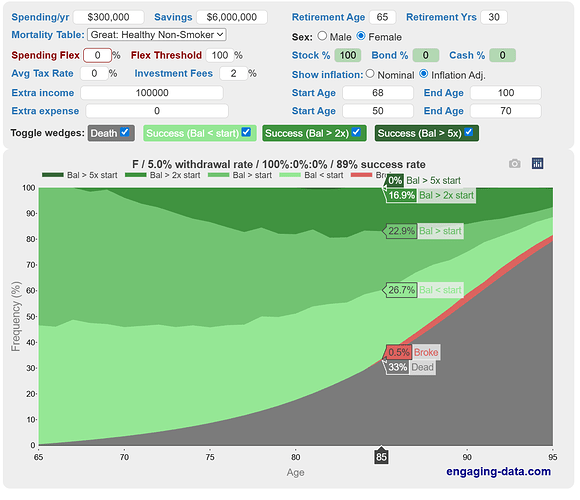Toggle Success (Bal > 5x) wedge checkbox
This screenshot has width=580, height=500.
click(x=469, y=132)
